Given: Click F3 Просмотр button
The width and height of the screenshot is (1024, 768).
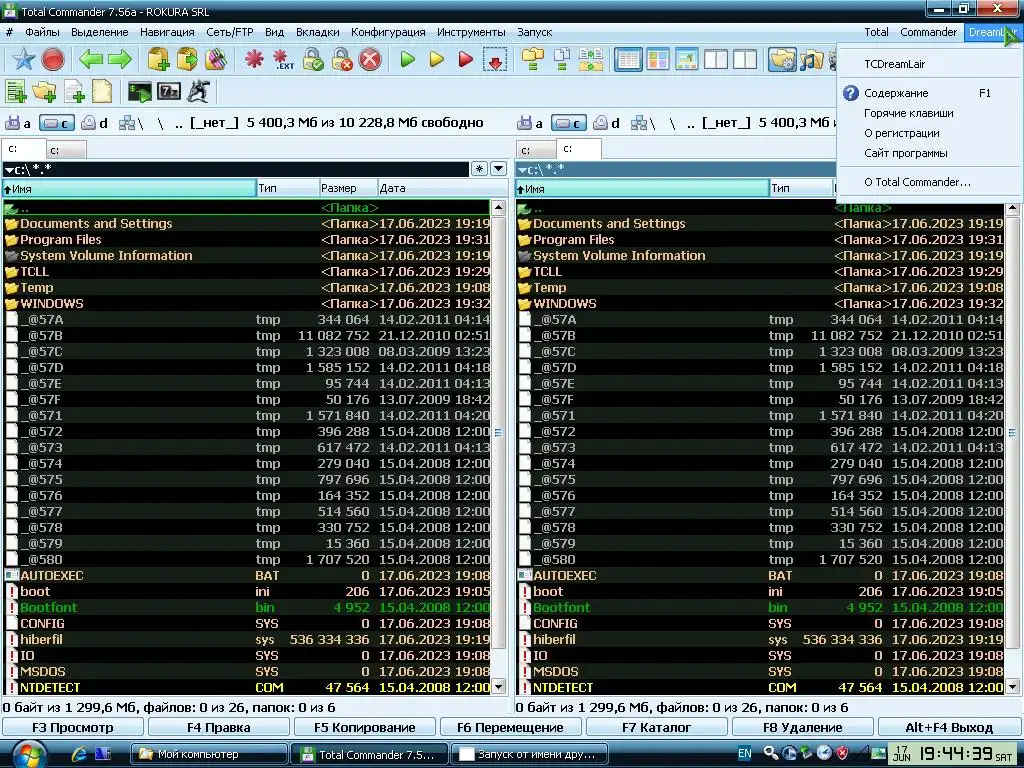Looking at the screenshot, I should (x=72, y=727).
